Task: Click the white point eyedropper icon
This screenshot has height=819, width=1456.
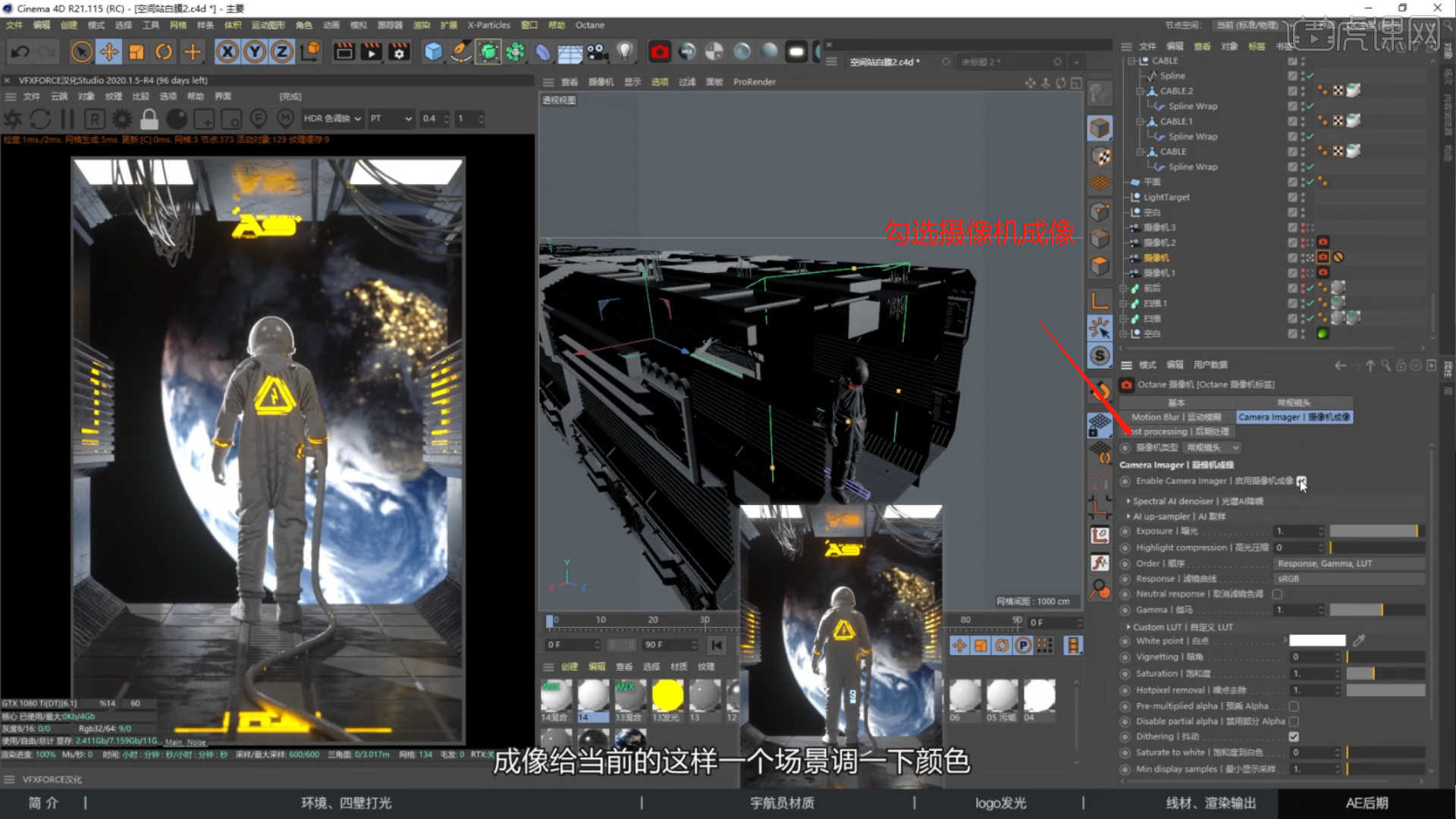Action: coord(1359,641)
